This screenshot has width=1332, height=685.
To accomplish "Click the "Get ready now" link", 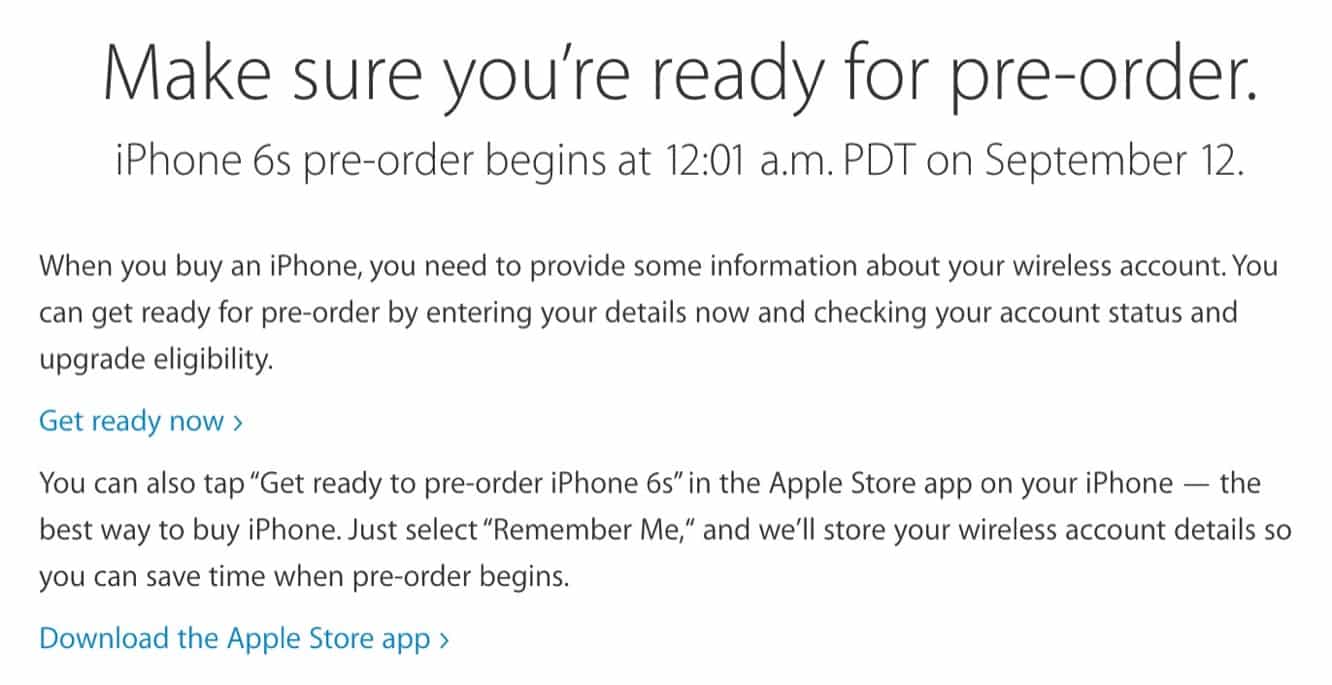I will tap(131, 421).
